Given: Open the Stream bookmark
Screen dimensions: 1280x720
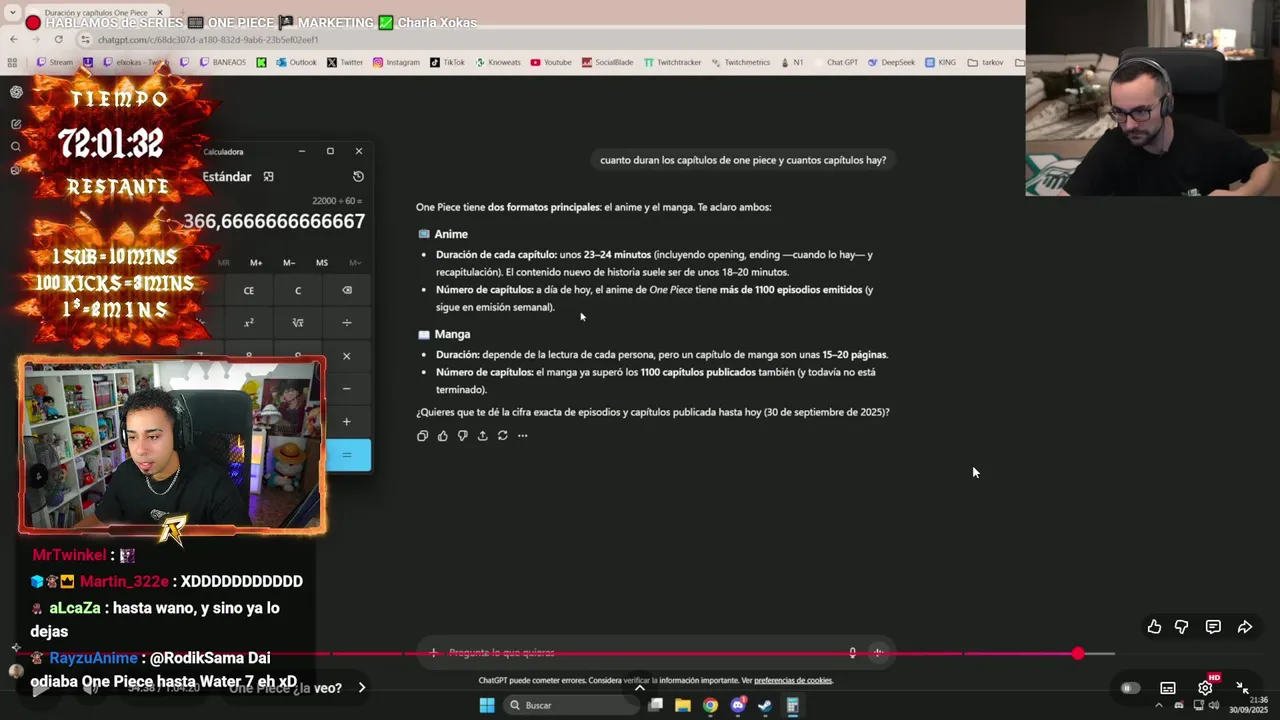Looking at the screenshot, I should (55, 62).
